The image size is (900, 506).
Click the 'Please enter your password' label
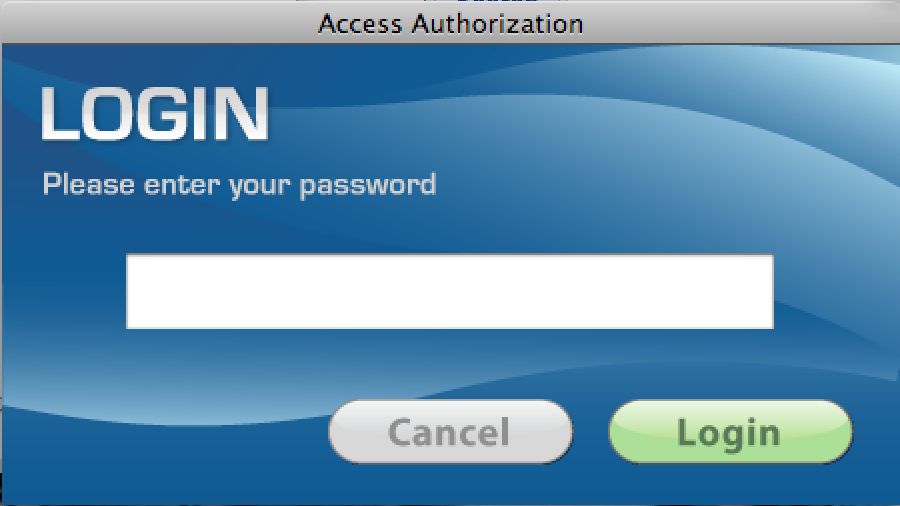(x=239, y=185)
